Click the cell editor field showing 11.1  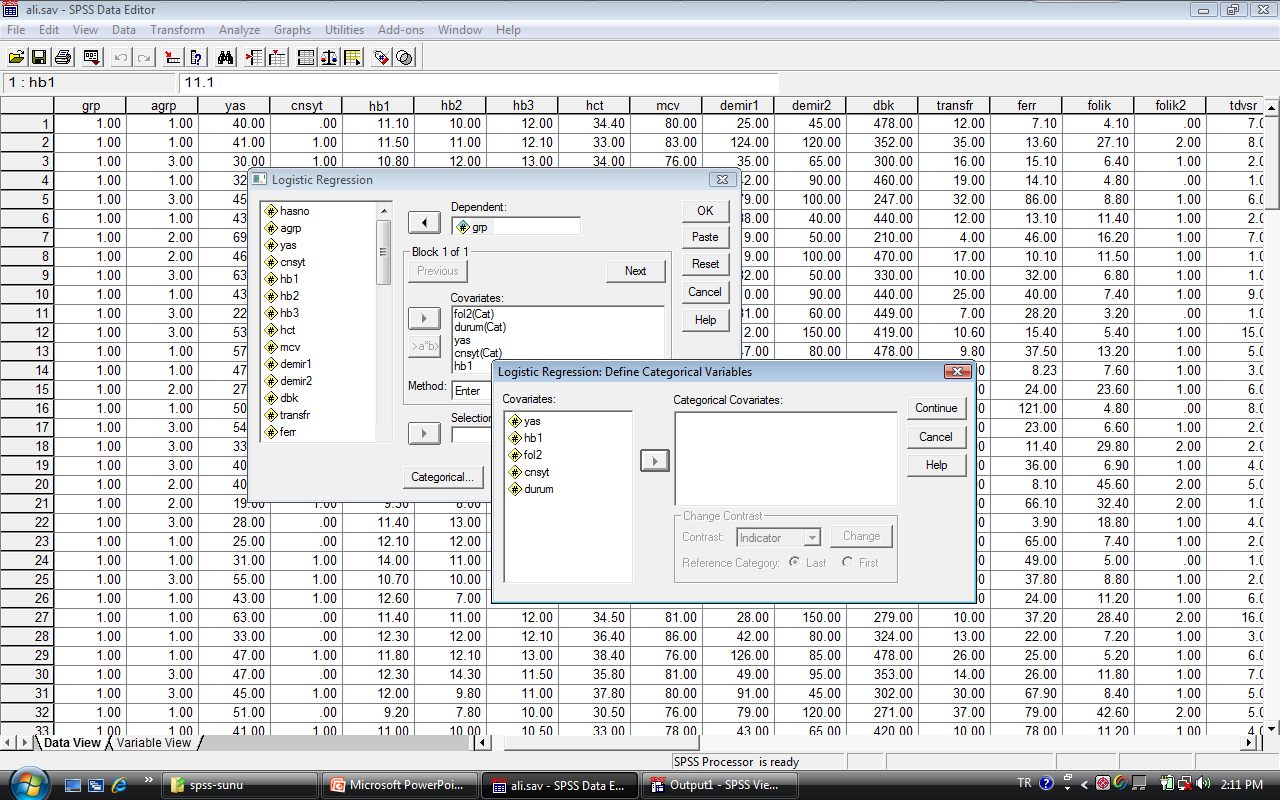pyautogui.click(x=480, y=83)
